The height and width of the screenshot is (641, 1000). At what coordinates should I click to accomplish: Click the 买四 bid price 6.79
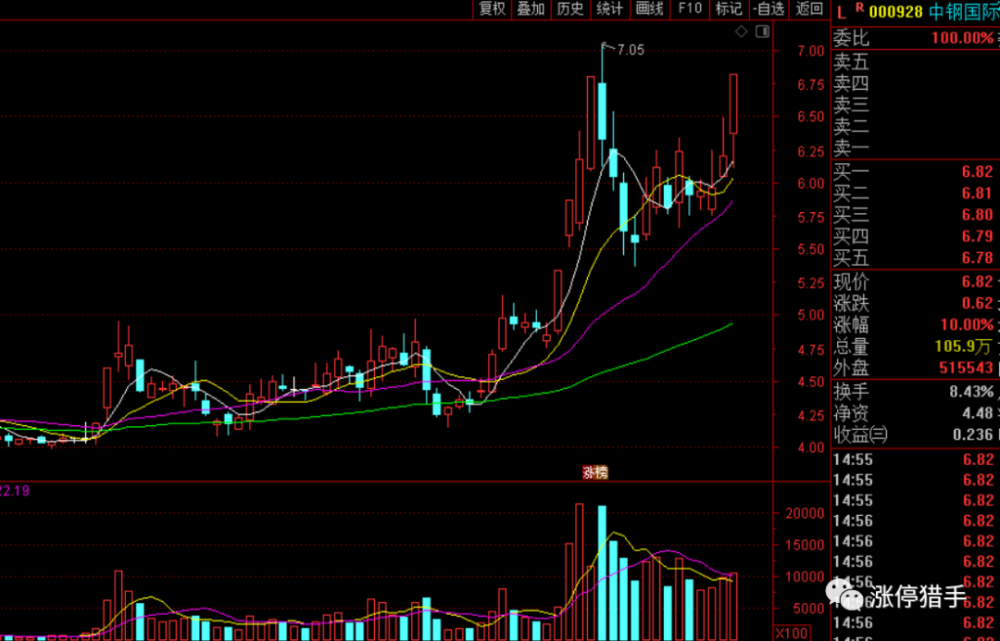click(978, 237)
